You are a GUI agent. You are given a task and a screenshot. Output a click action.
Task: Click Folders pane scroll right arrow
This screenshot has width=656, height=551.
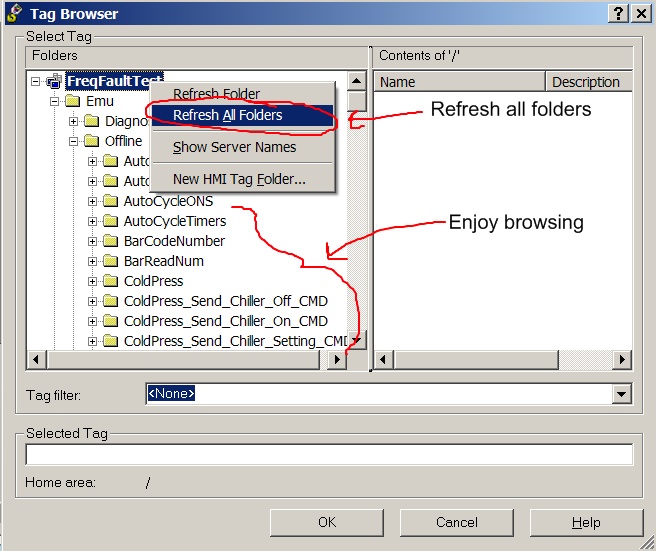click(337, 359)
